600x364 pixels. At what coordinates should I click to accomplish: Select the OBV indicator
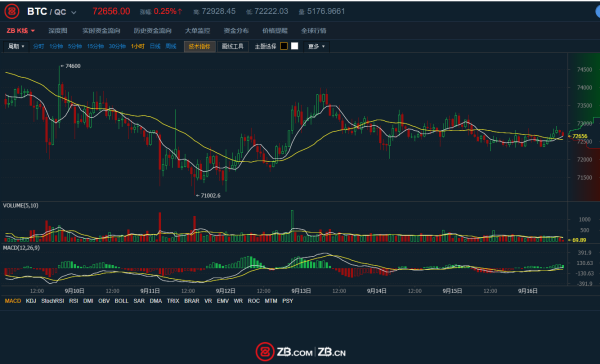[x=104, y=301]
